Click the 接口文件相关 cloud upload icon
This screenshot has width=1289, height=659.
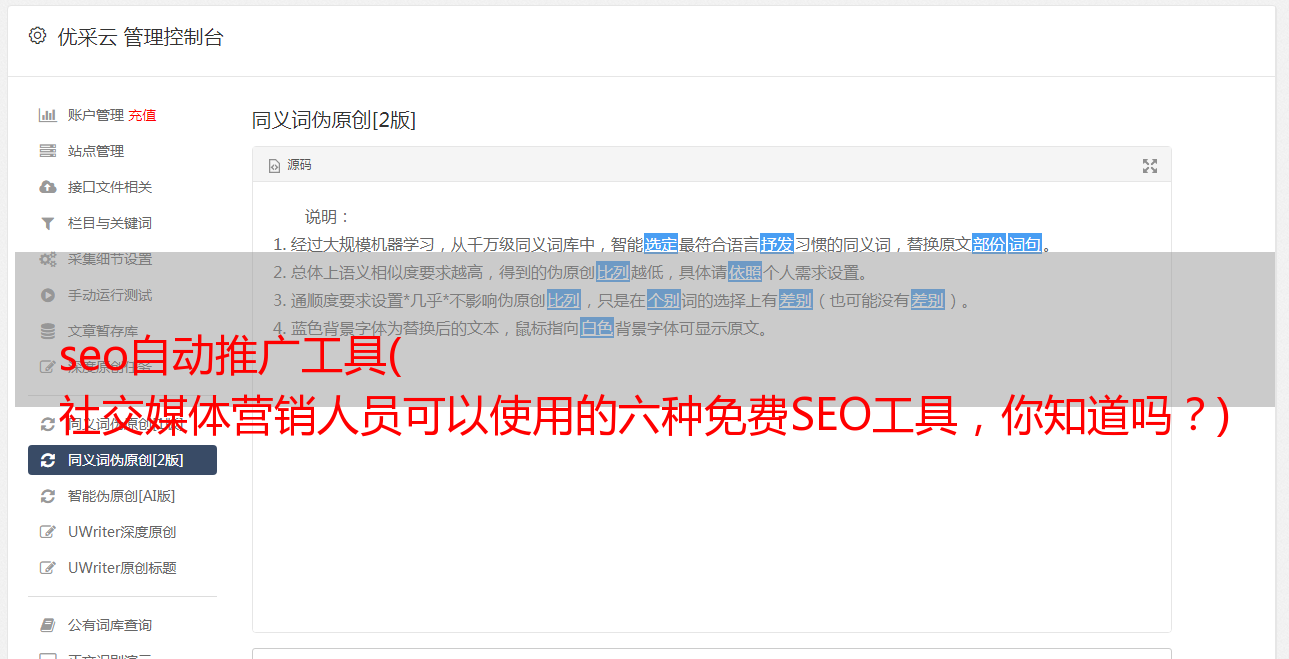pyautogui.click(x=47, y=187)
